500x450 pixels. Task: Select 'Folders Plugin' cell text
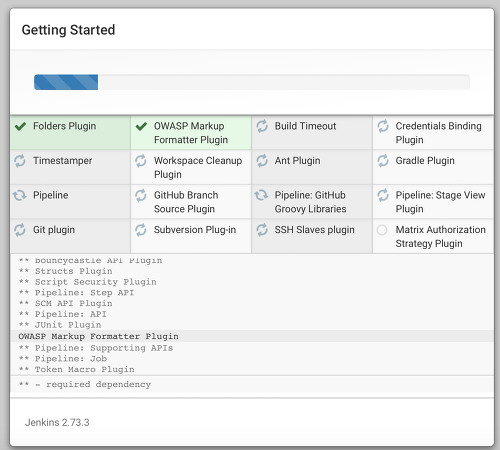tap(64, 126)
